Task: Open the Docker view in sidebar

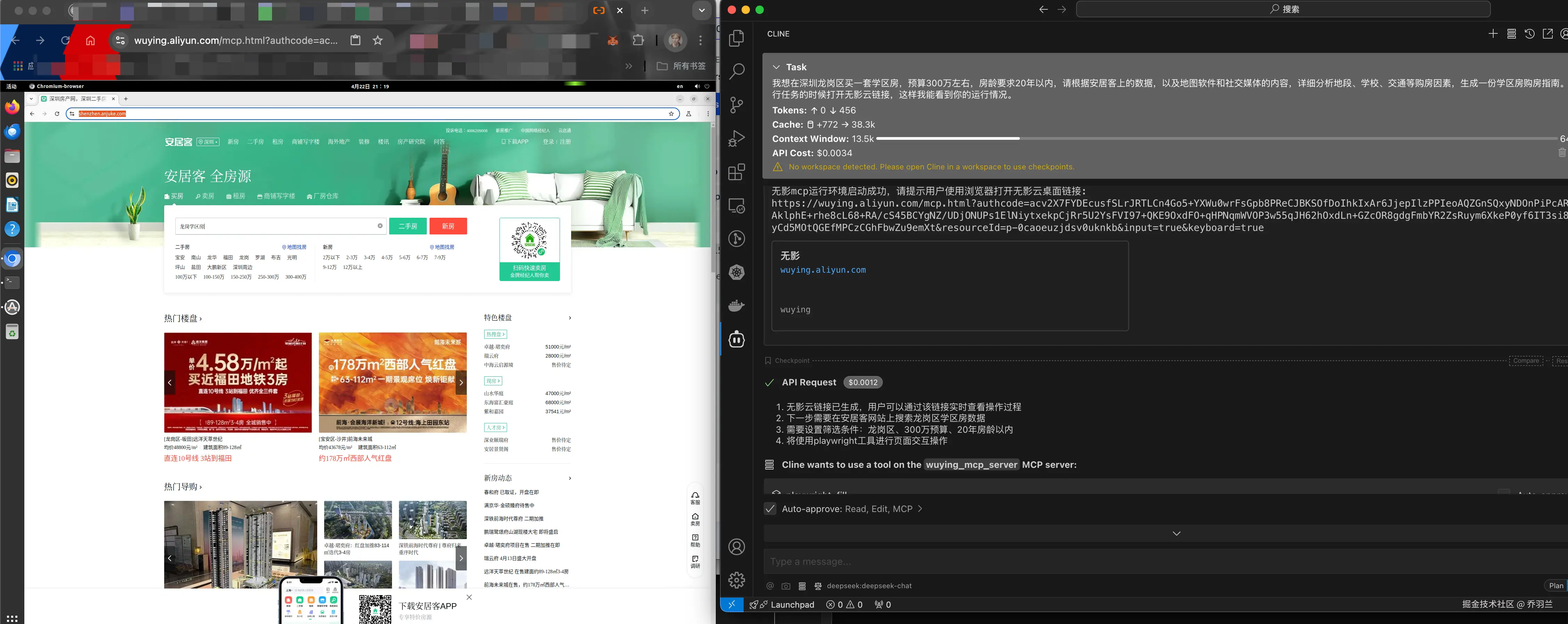Action: (x=737, y=306)
